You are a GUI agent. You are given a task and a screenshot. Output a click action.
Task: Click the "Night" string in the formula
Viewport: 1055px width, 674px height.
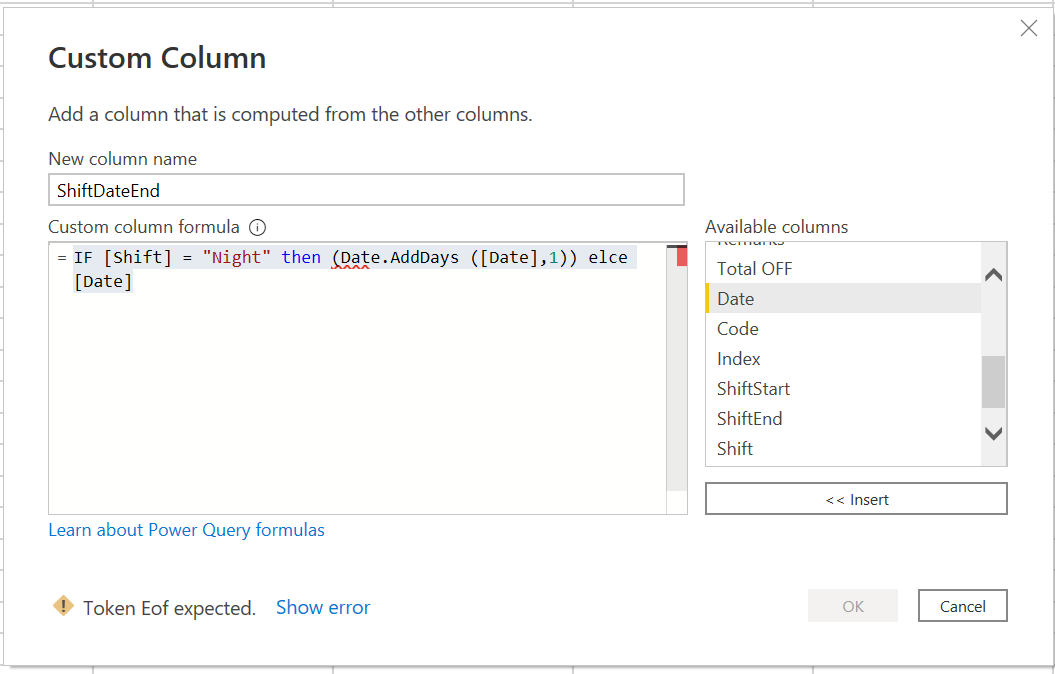pos(236,258)
